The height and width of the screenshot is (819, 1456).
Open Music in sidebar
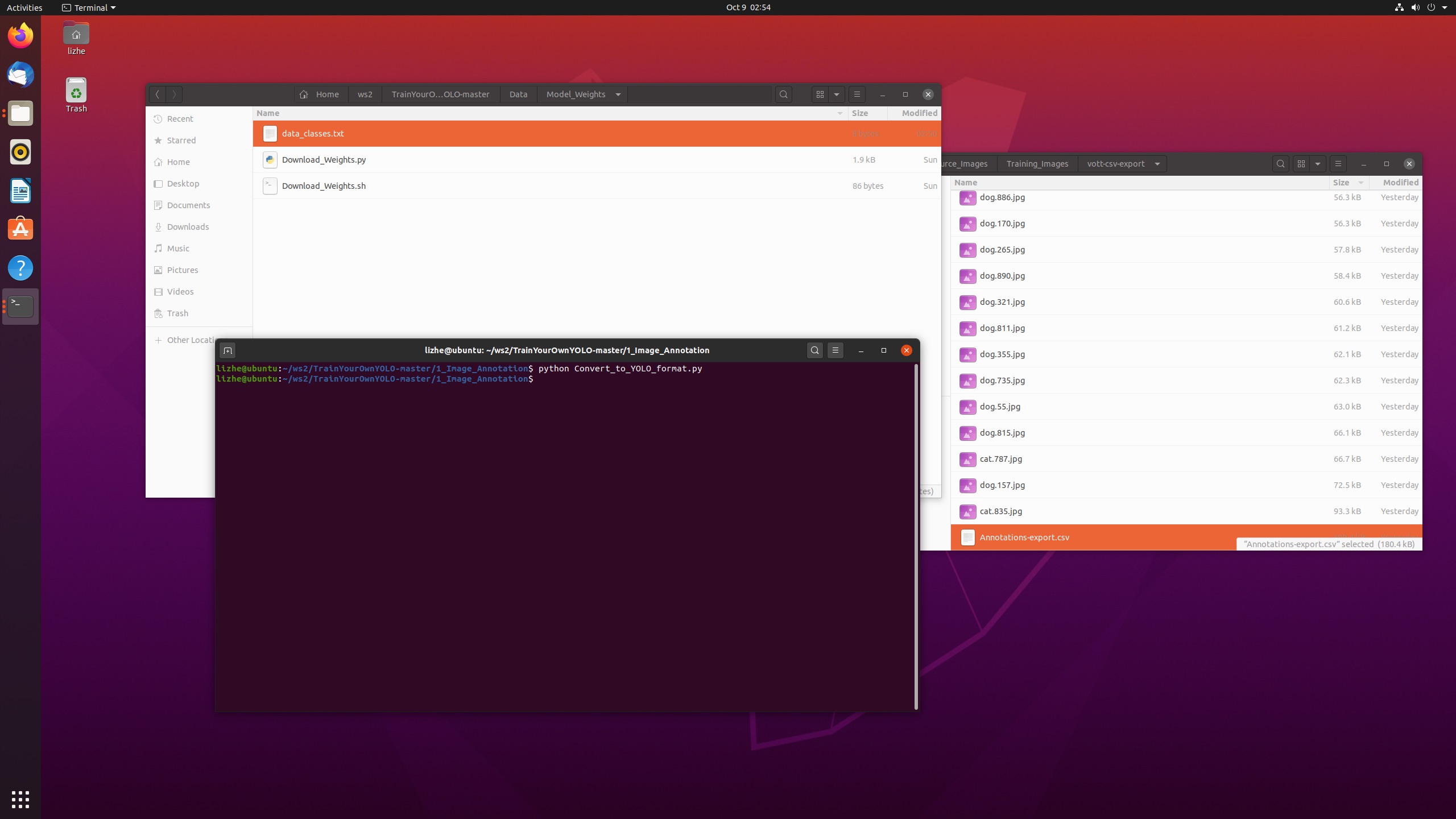[198, 249]
